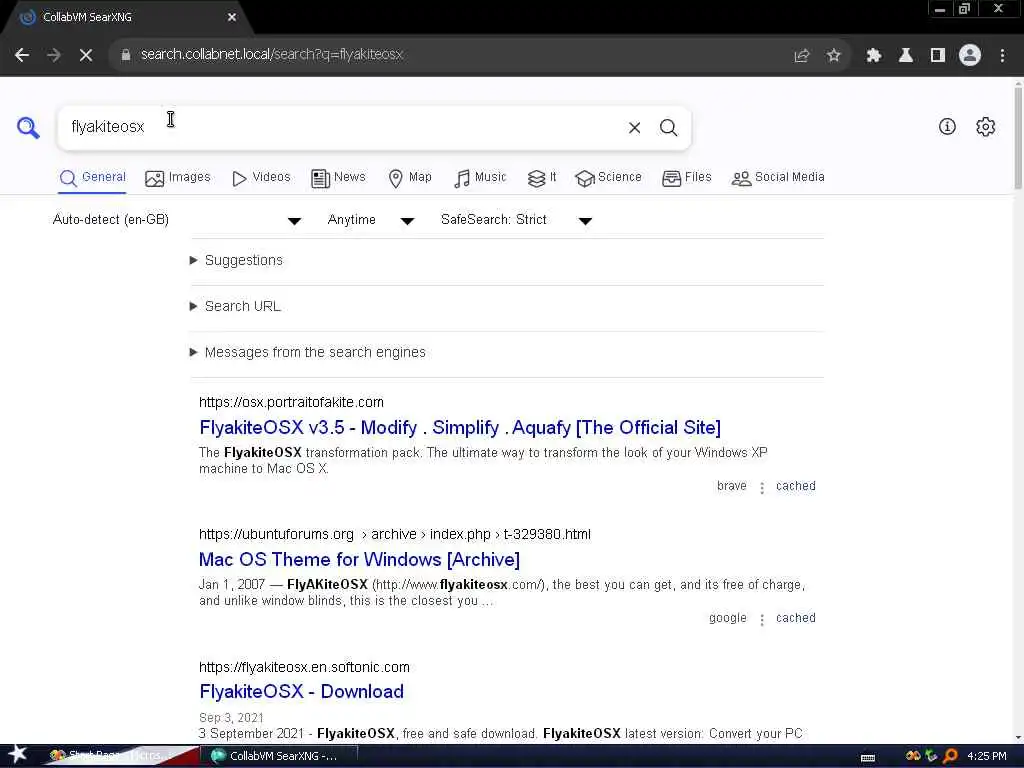The image size is (1024, 768).
Task: Switch to CollabVM SearXNG taskbar item
Action: click(x=278, y=756)
